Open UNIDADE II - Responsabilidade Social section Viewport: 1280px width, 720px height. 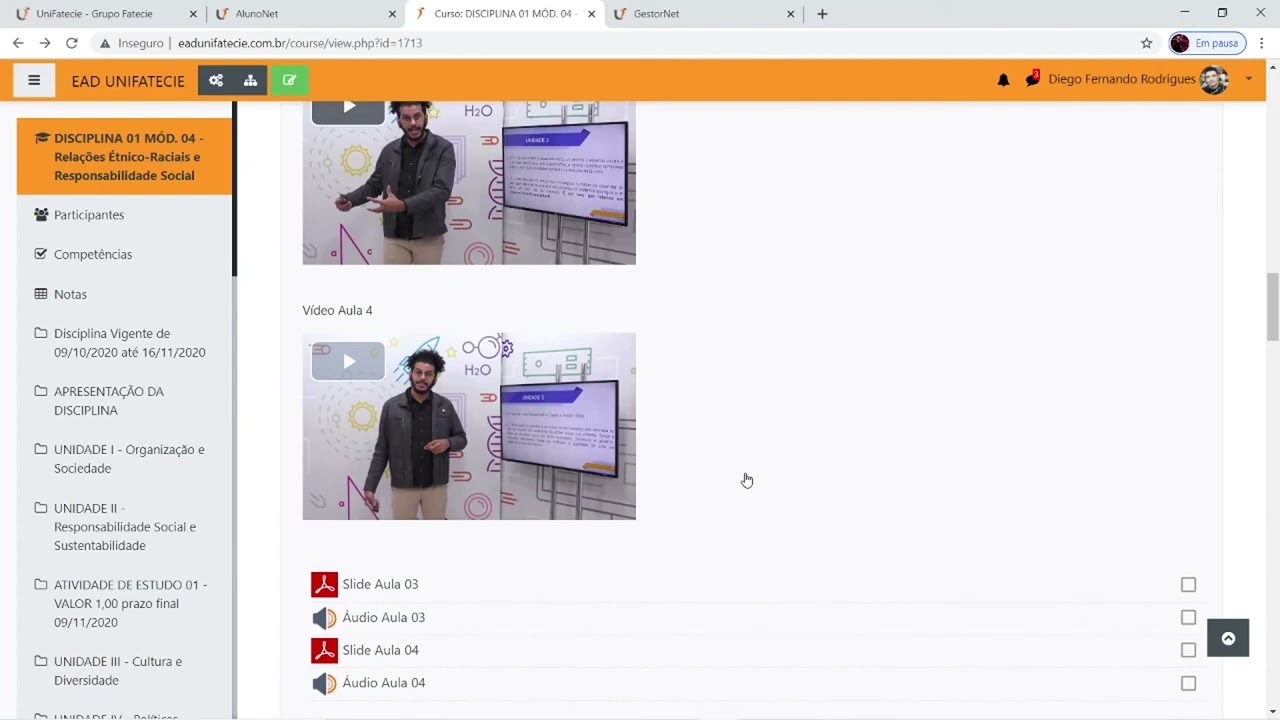click(124, 527)
